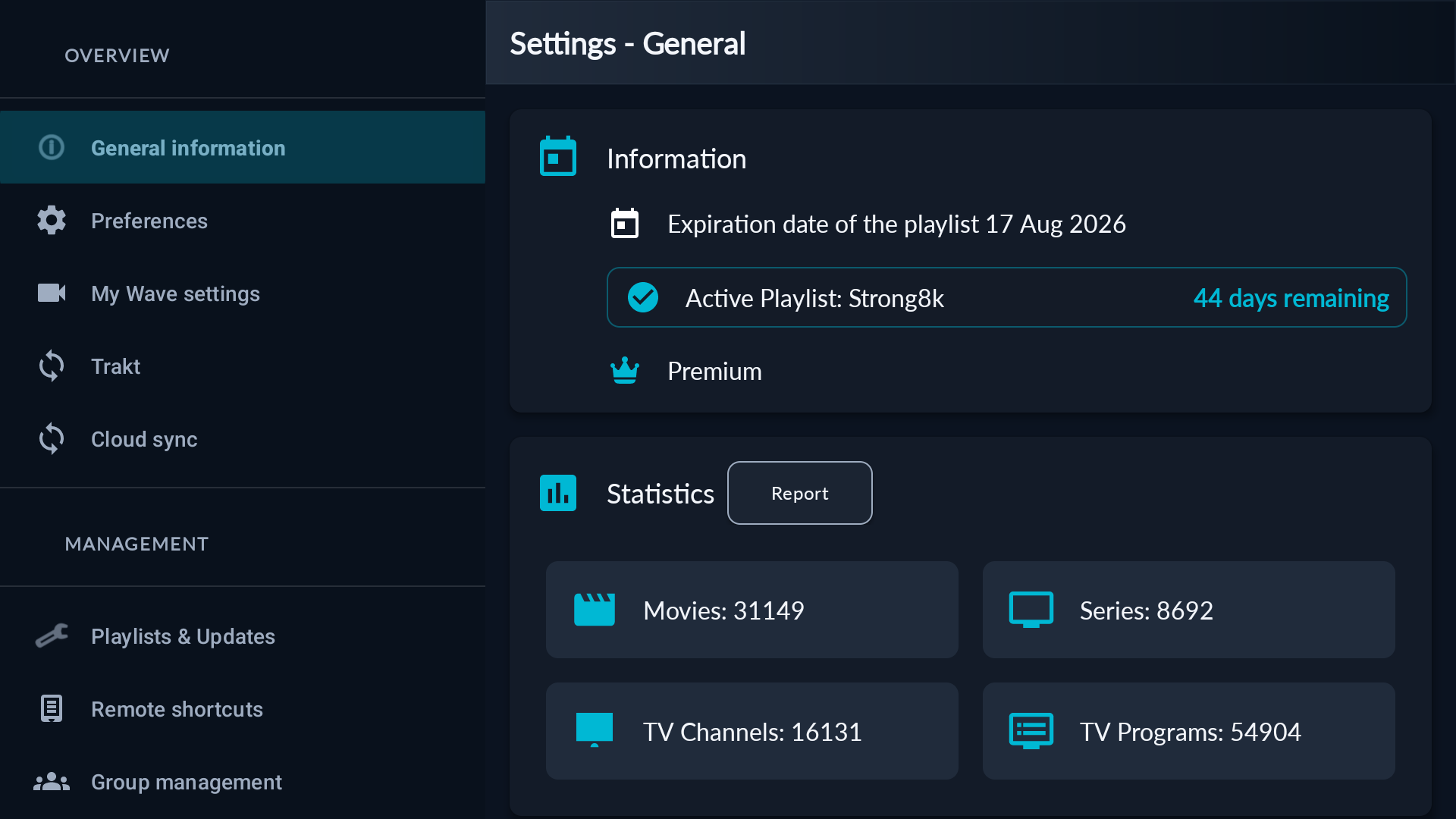Screen dimensions: 1456x819
Task: Click the Statistics bar chart icon
Action: pyautogui.click(x=558, y=493)
